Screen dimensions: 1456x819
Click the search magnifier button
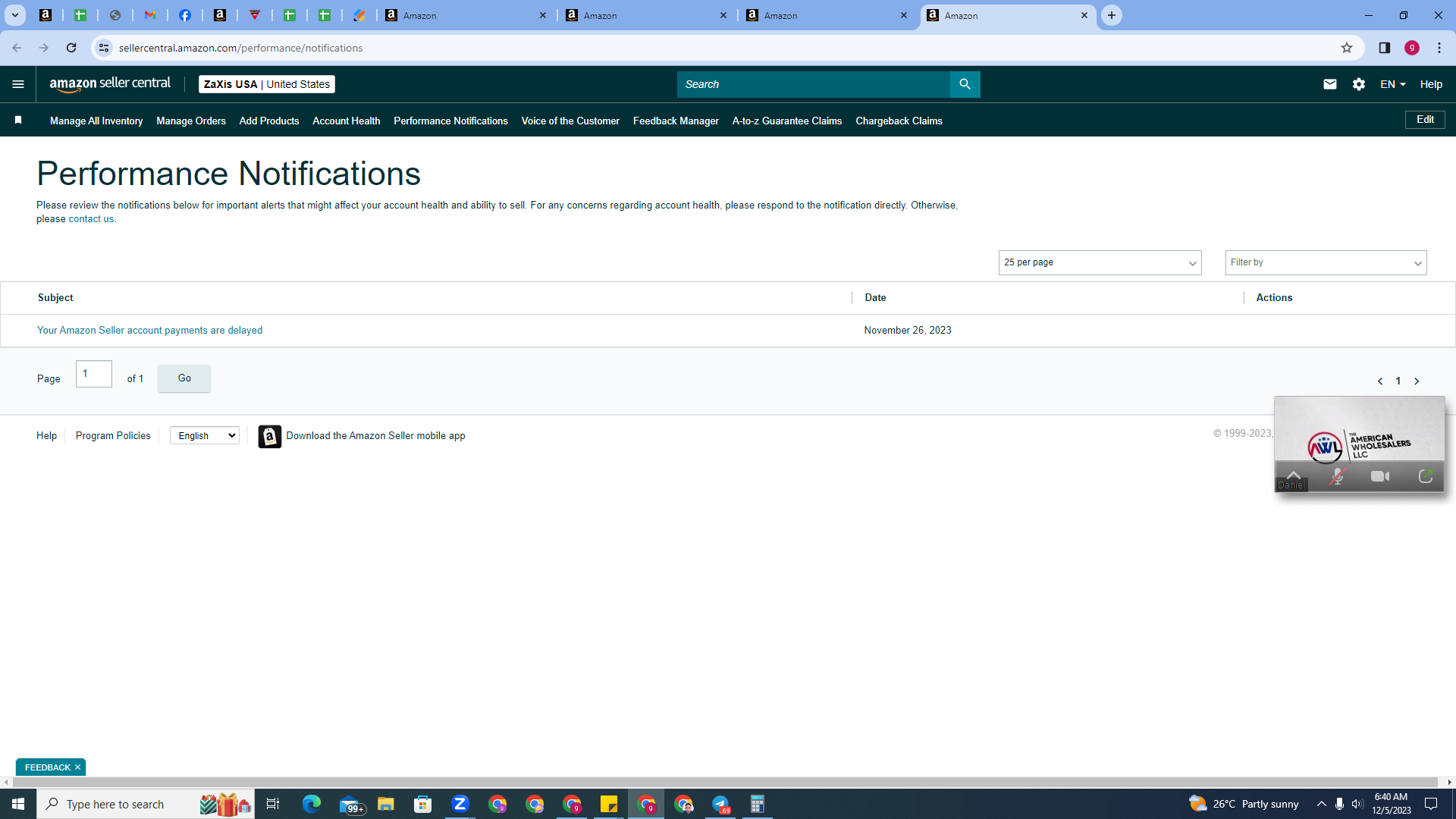[965, 84]
